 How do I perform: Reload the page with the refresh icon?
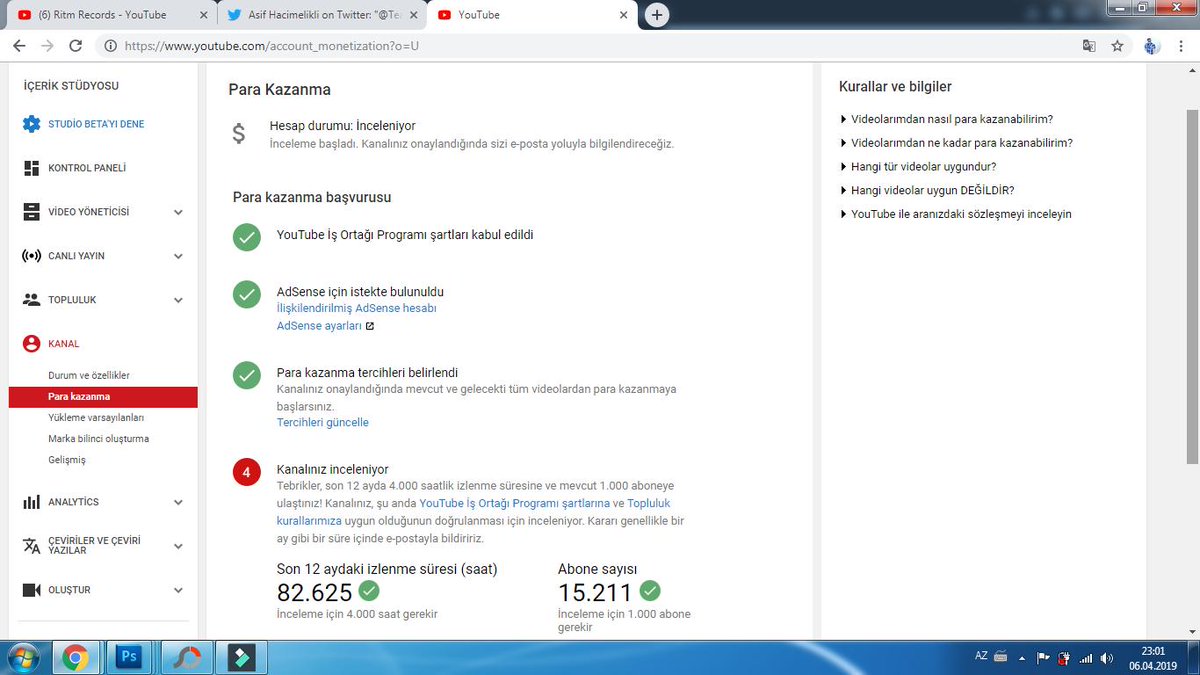[76, 46]
